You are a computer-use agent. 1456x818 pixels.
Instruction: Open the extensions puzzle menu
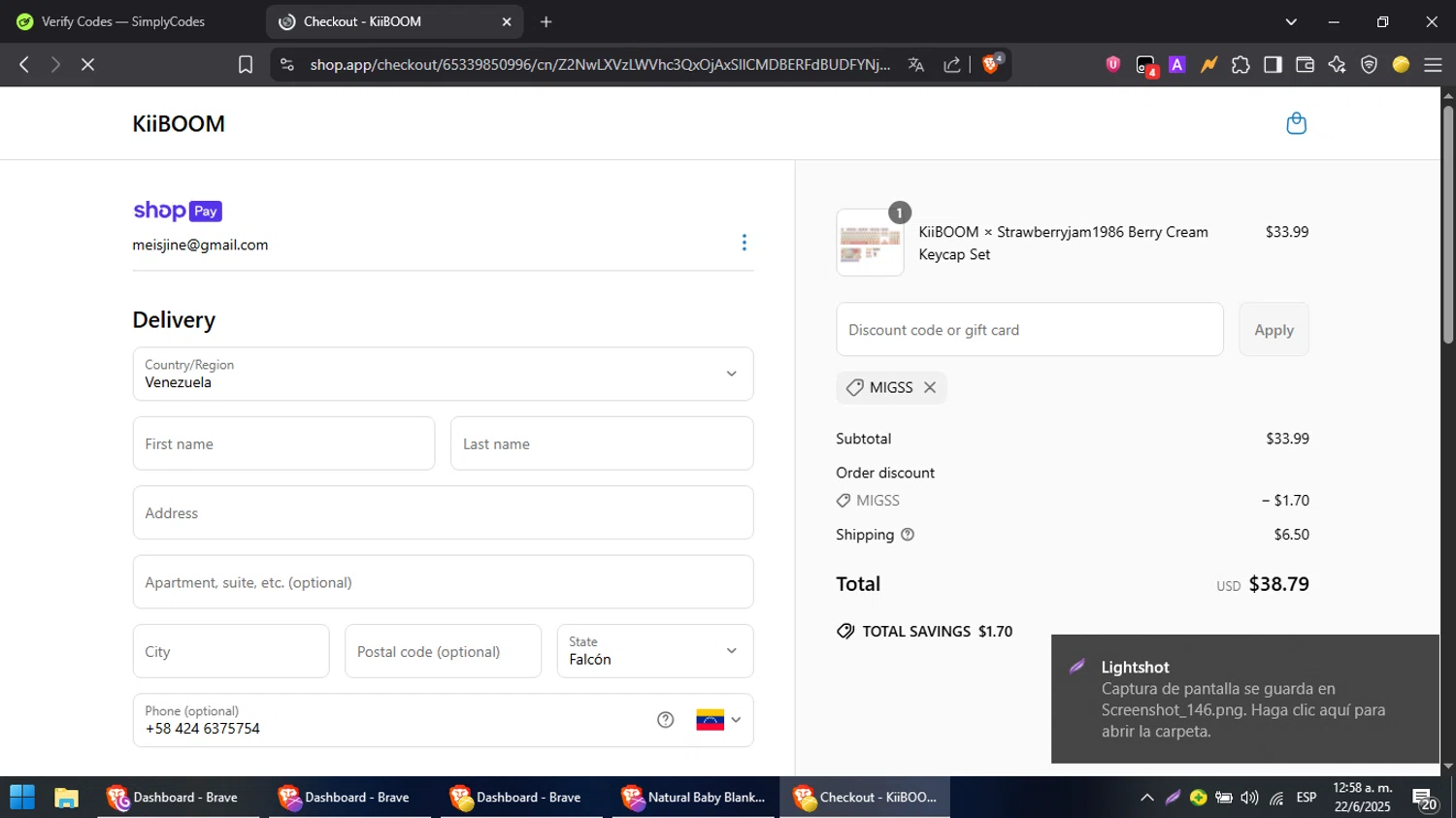click(x=1241, y=64)
